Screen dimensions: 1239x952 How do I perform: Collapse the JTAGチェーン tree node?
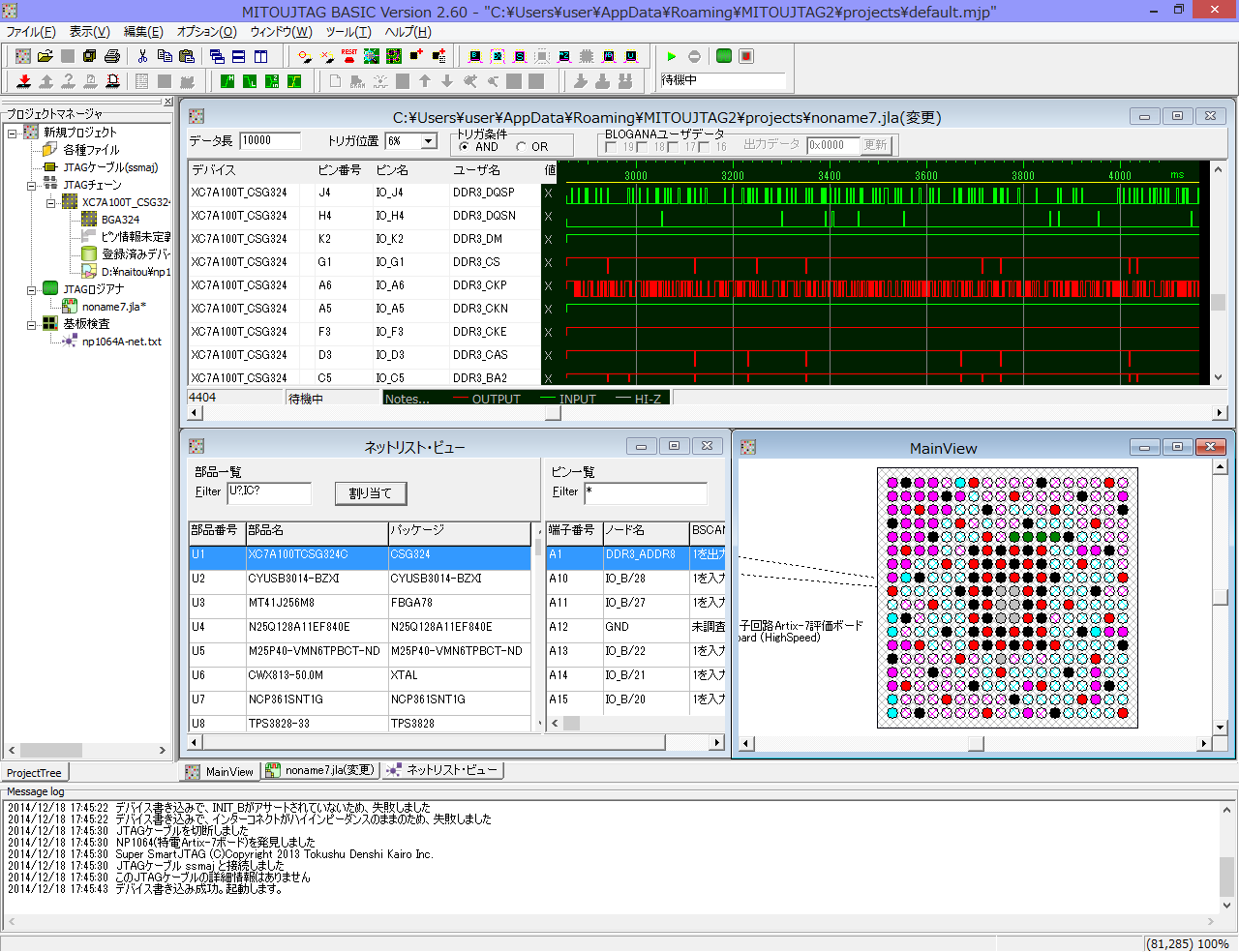pos(32,185)
